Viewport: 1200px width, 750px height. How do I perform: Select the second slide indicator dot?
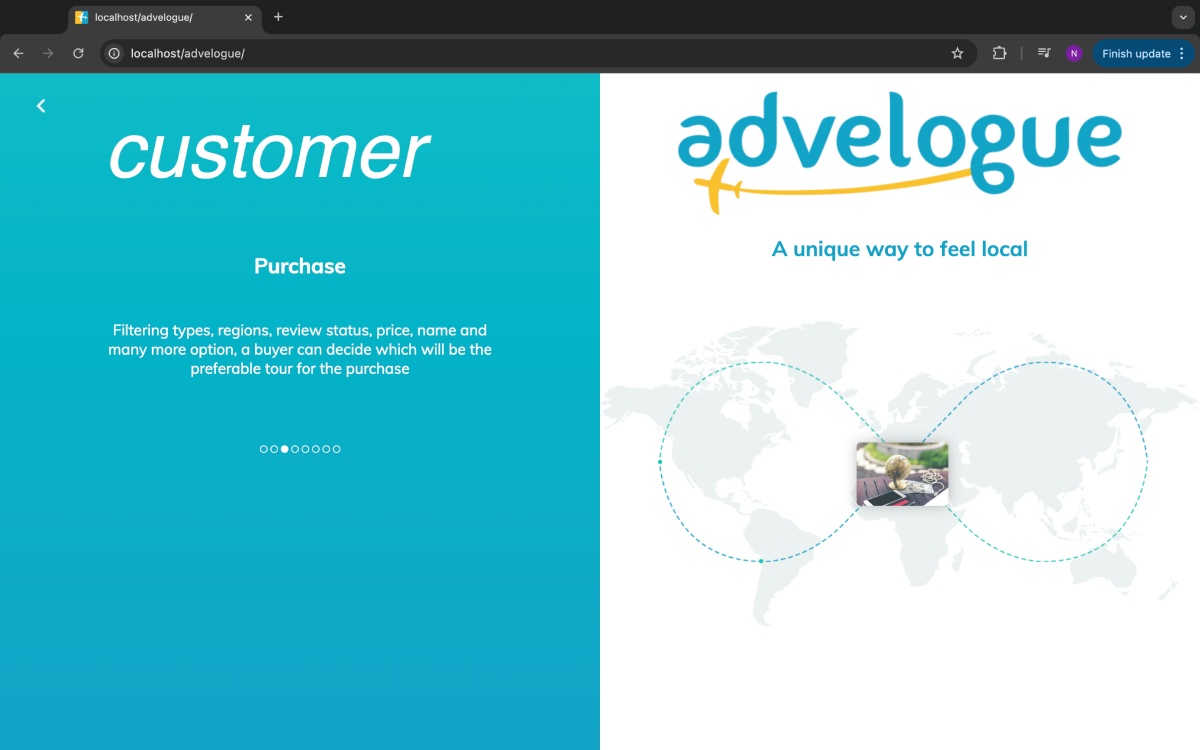[274, 449]
